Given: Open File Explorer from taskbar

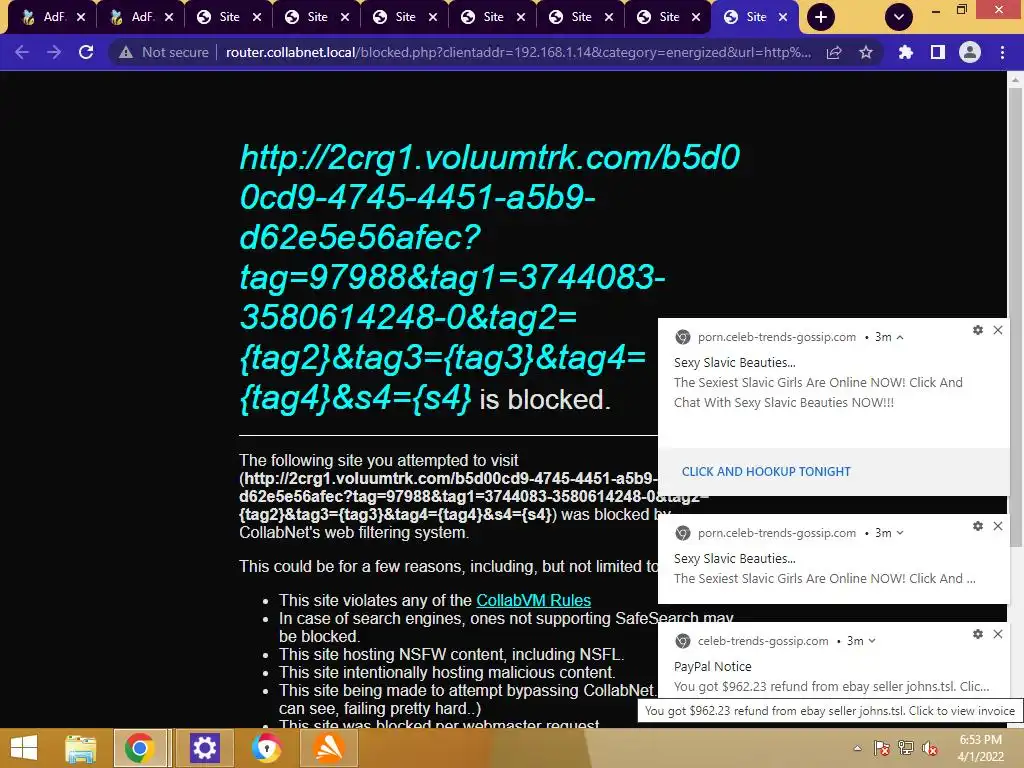Looking at the screenshot, I should [80, 748].
